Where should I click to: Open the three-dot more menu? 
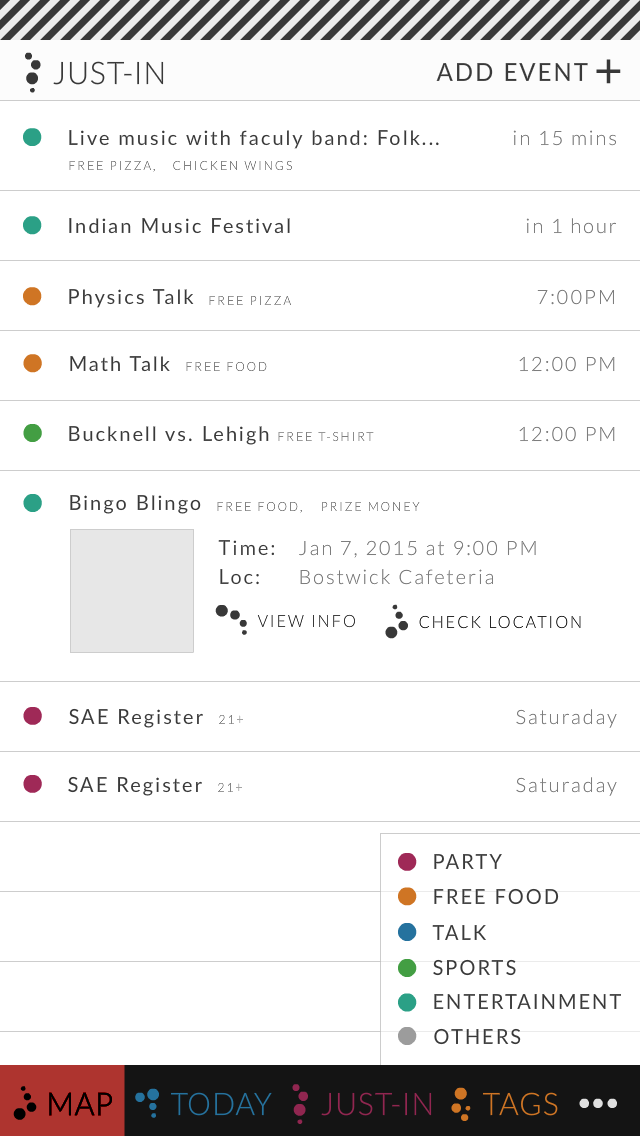point(598,1103)
